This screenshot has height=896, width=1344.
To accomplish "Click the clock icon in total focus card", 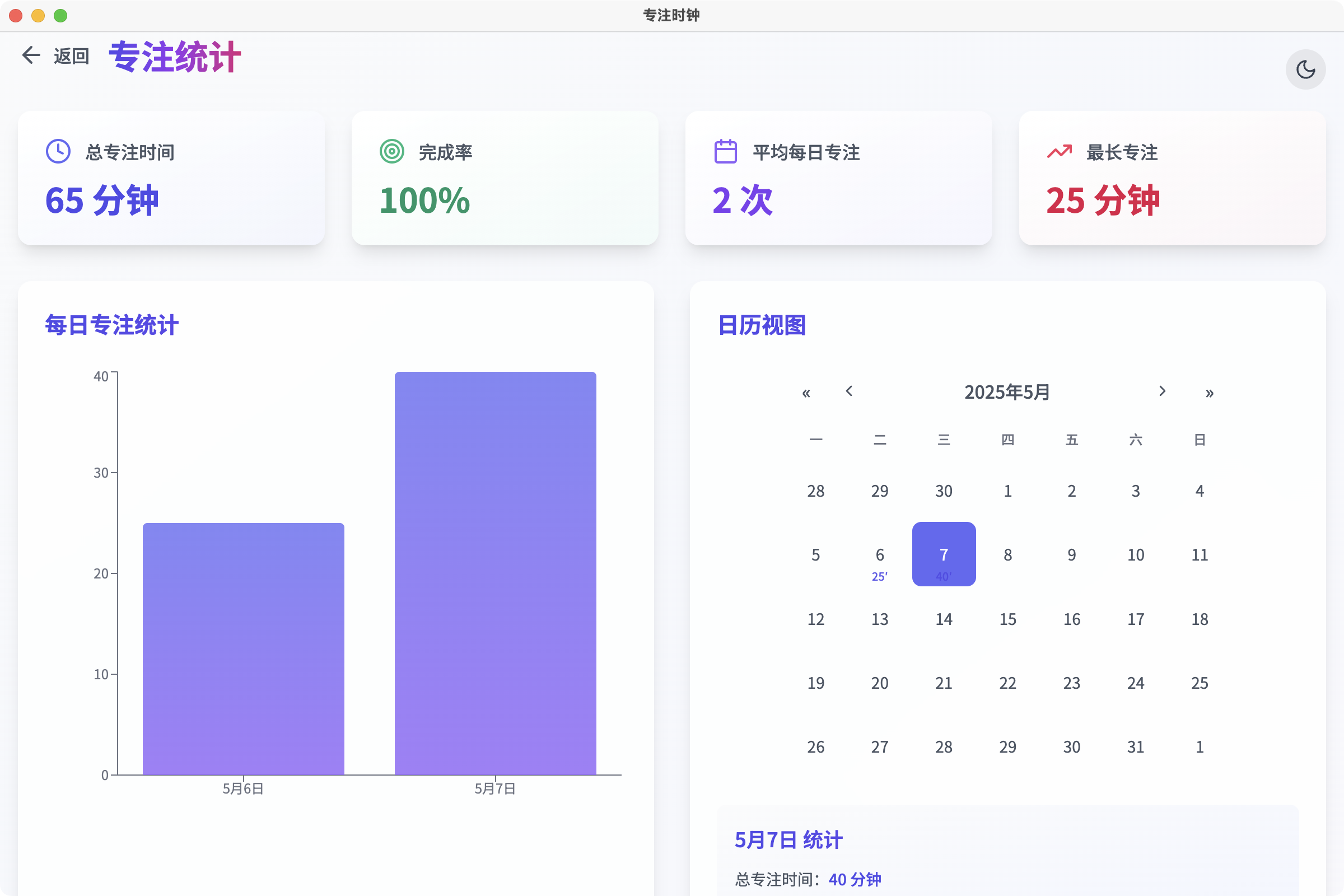I will click(58, 151).
